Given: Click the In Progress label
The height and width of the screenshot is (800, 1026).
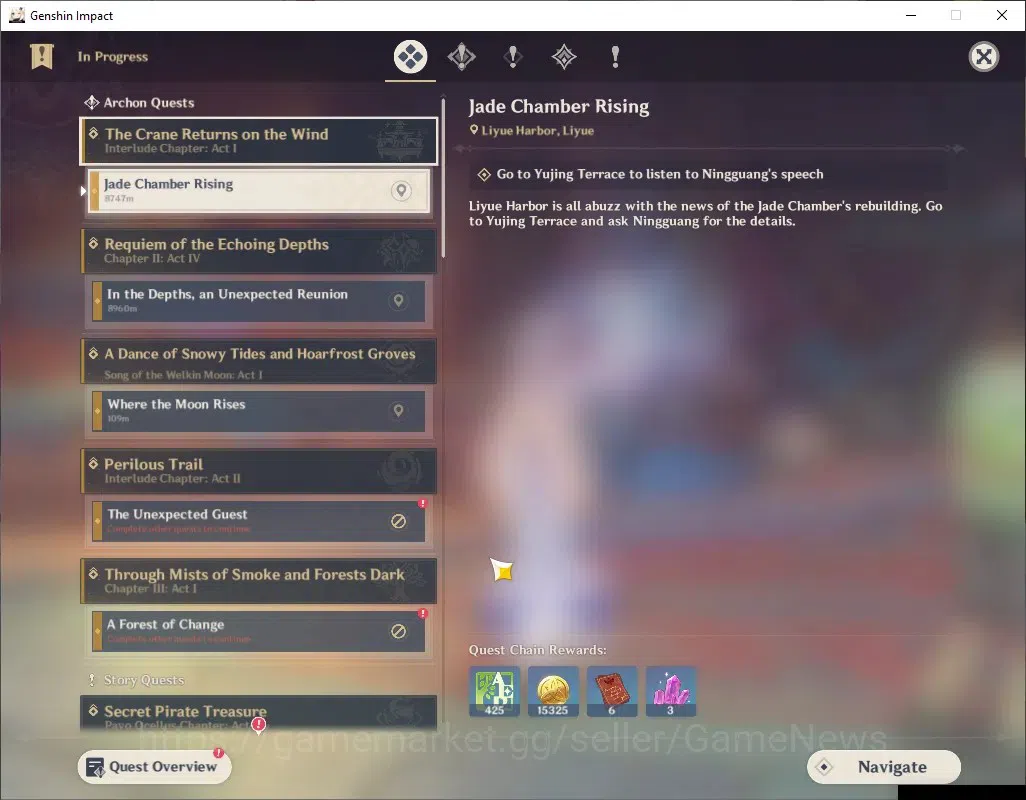Looking at the screenshot, I should [x=113, y=56].
